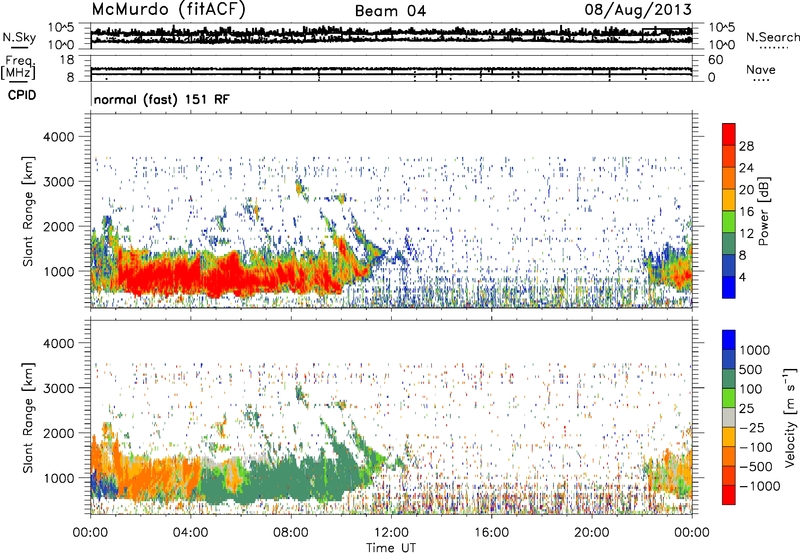Viewport: 800px width, 554px height.
Task: Click the "2000" tick on power panel
Action: pos(59,226)
